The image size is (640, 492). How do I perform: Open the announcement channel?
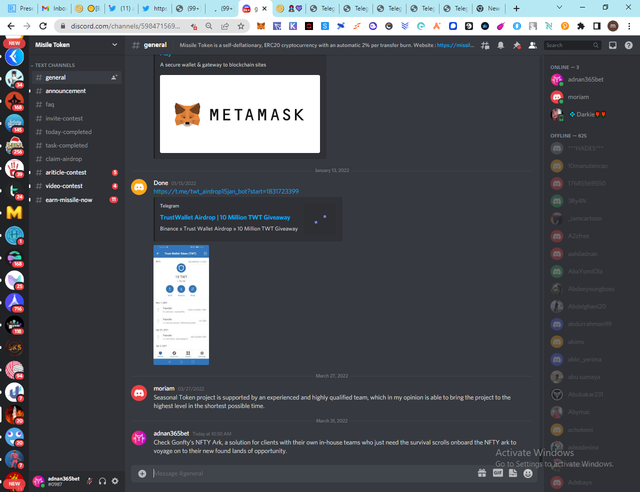coord(76,91)
